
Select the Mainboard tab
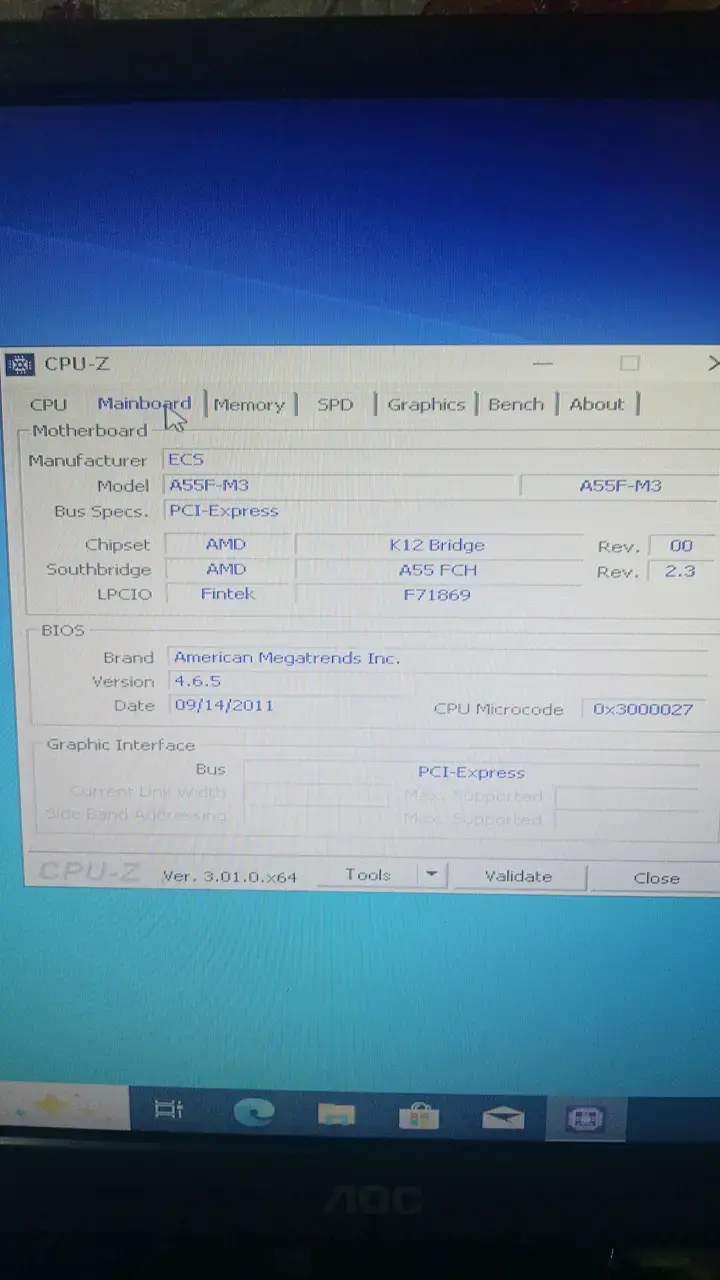pyautogui.click(x=144, y=404)
